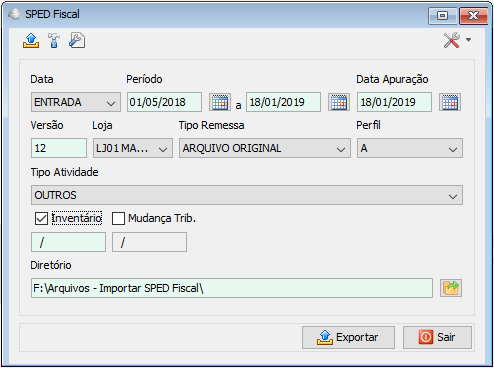
Task: Expand the small arrow beside the tools icon
Action: point(468,40)
